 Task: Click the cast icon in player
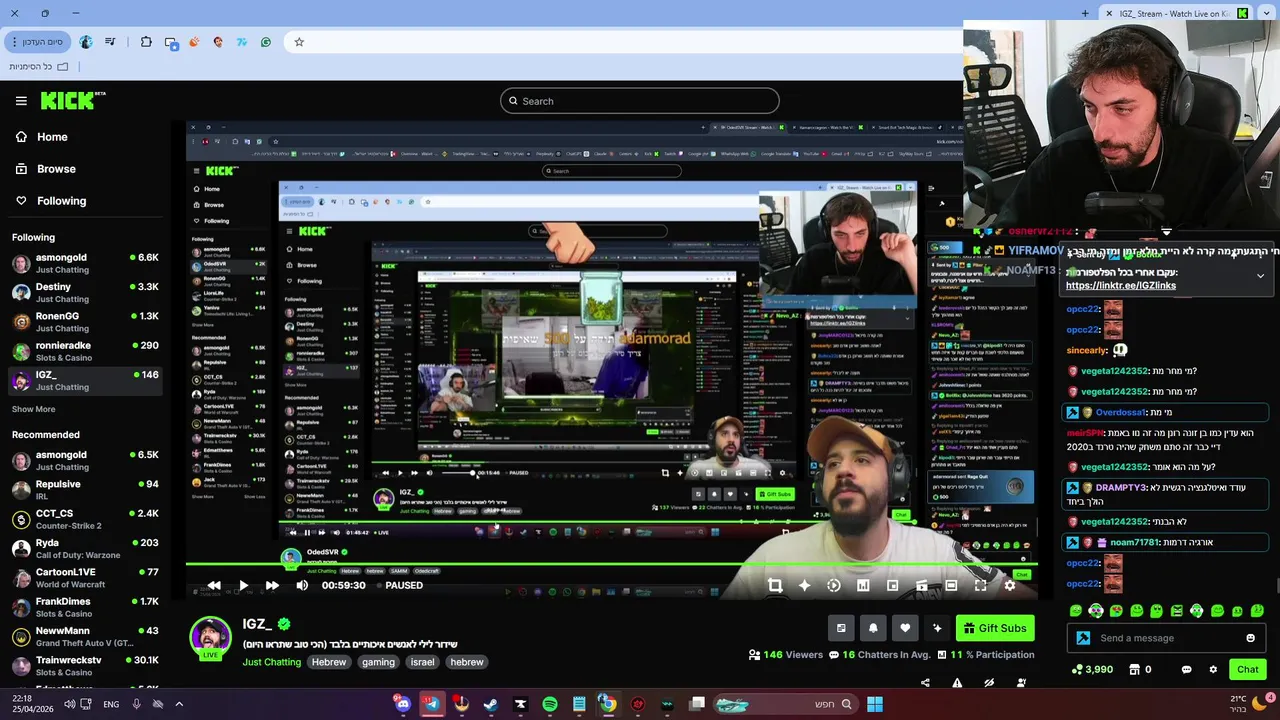point(922,586)
